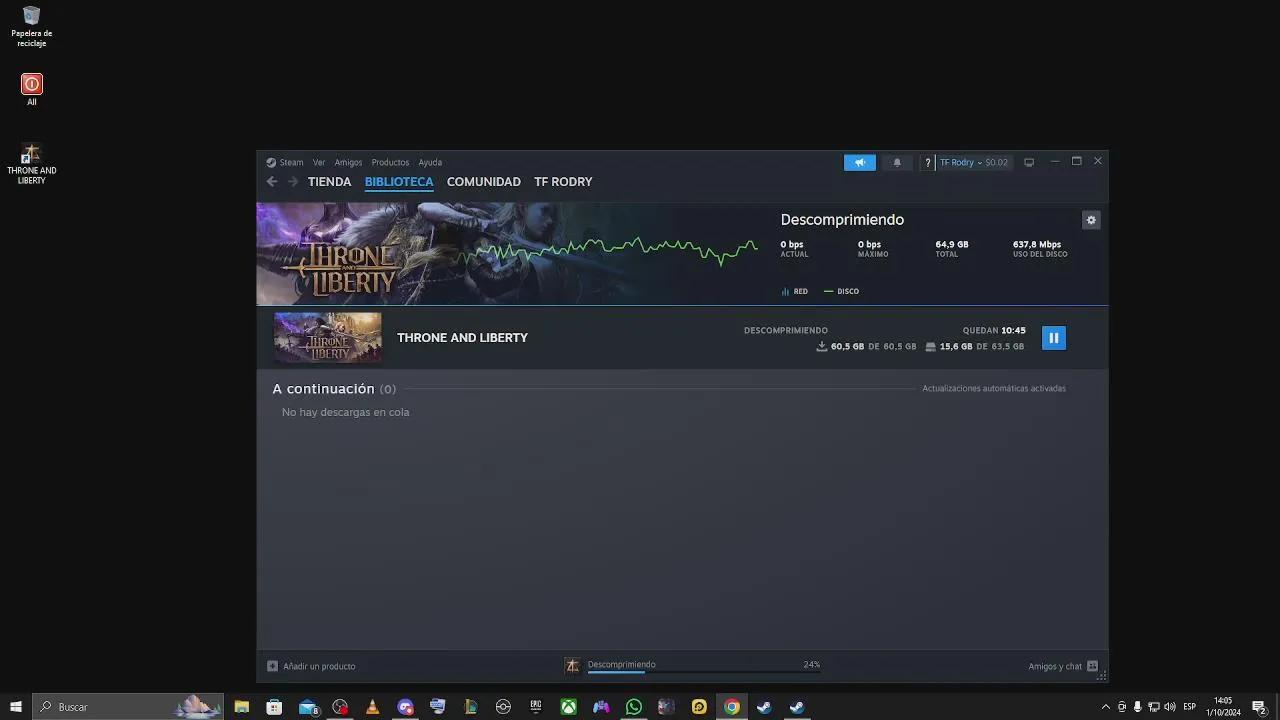Open the notifications bell
Image resolution: width=1280 pixels, height=720 pixels.
[897, 162]
